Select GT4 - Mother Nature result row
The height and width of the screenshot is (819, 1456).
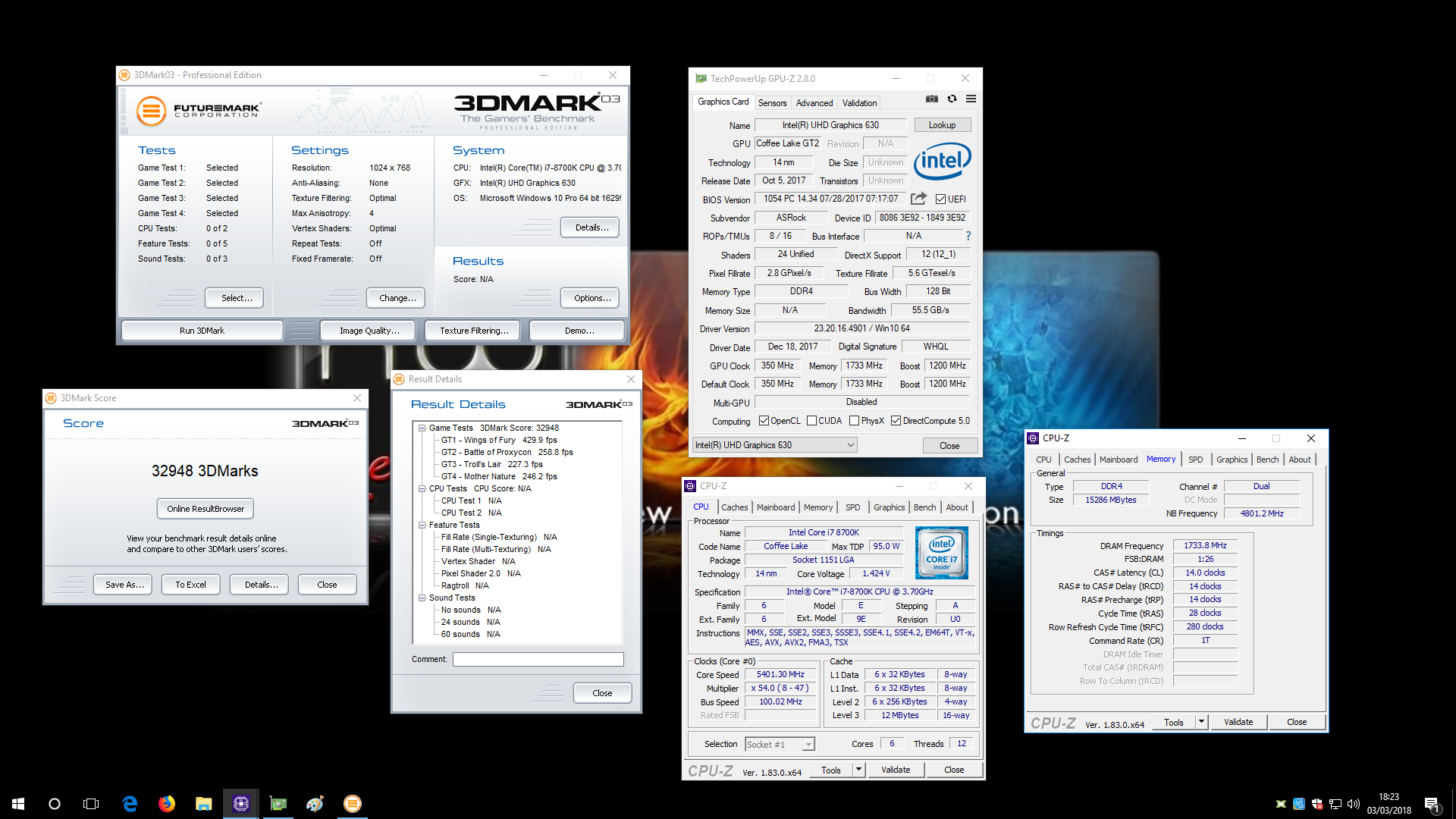(x=499, y=476)
